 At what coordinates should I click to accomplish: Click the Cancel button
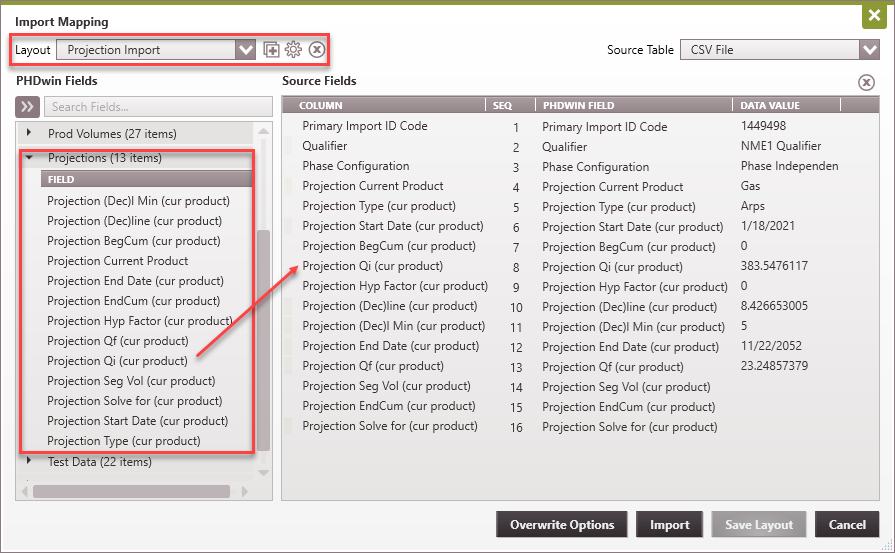click(847, 524)
